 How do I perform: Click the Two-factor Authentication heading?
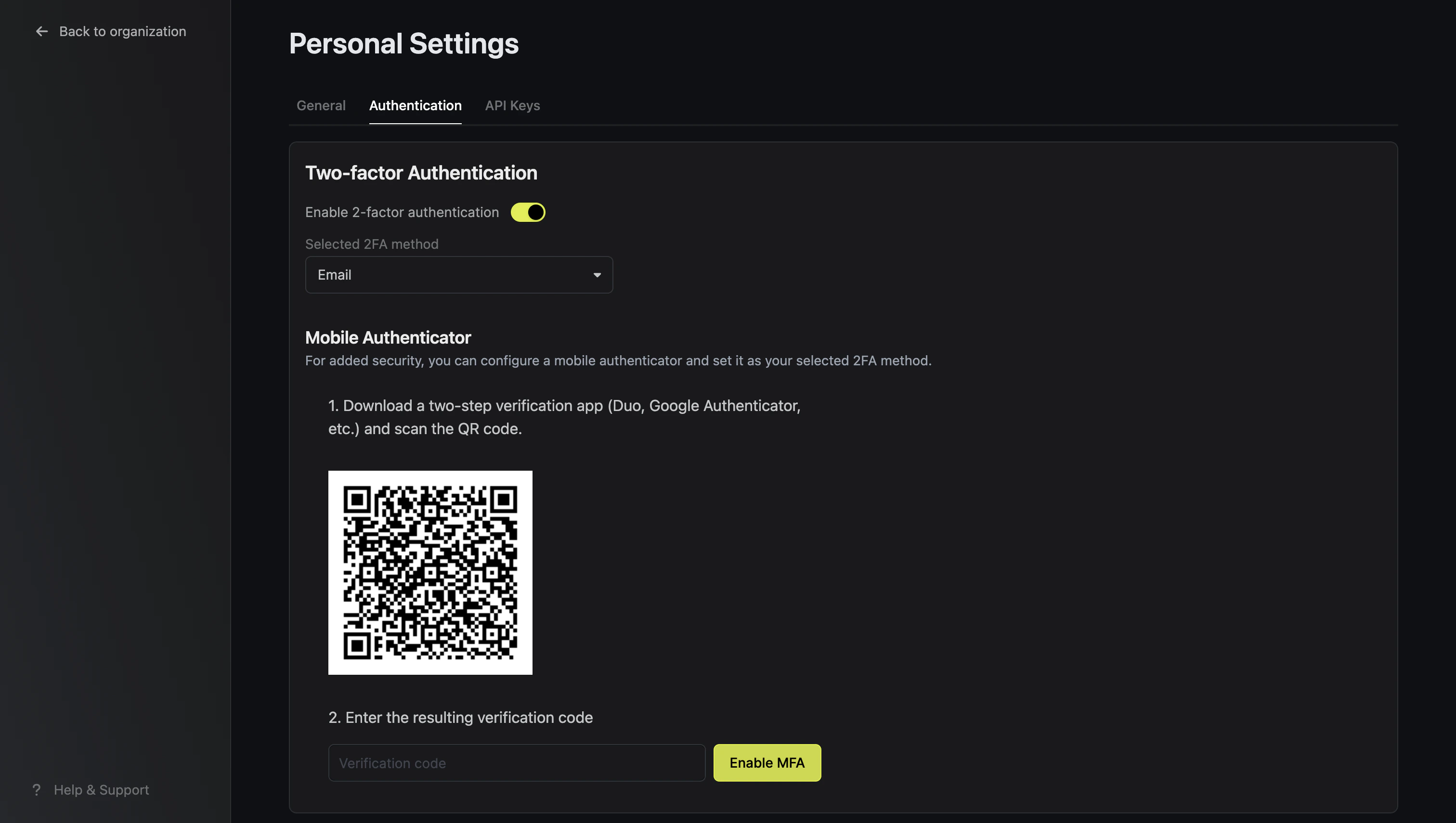click(x=421, y=173)
